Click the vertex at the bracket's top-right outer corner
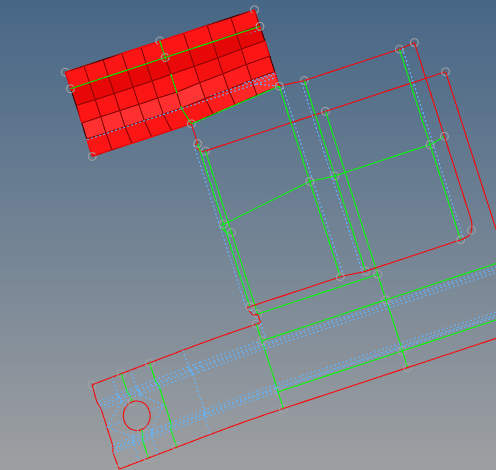 [x=414, y=42]
